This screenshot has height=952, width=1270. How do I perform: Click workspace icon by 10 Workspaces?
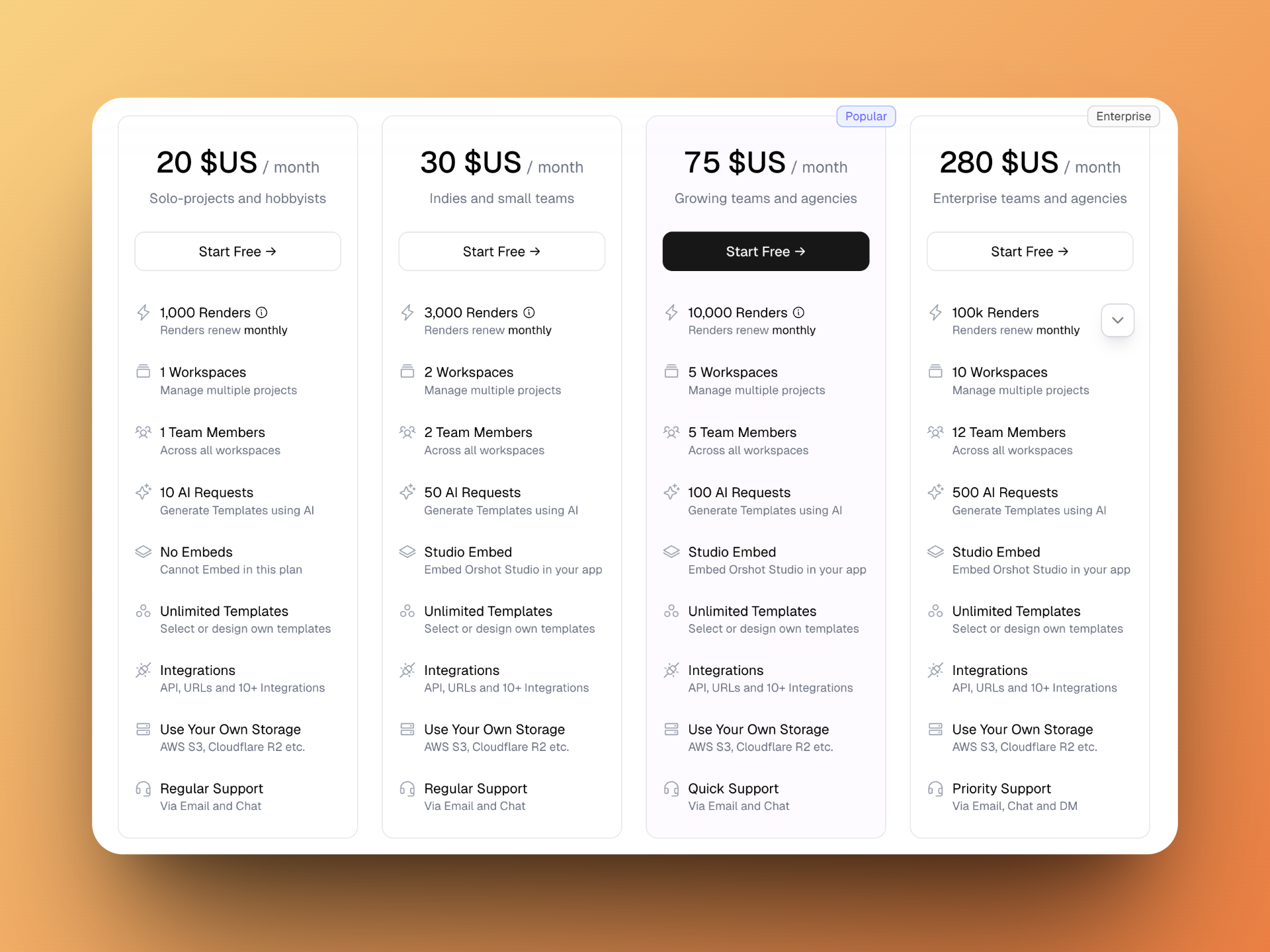(935, 372)
